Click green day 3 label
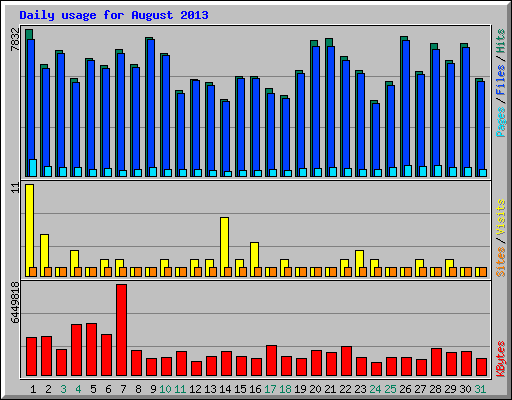Image resolution: width=512 pixels, height=400 pixels. pos(63,389)
